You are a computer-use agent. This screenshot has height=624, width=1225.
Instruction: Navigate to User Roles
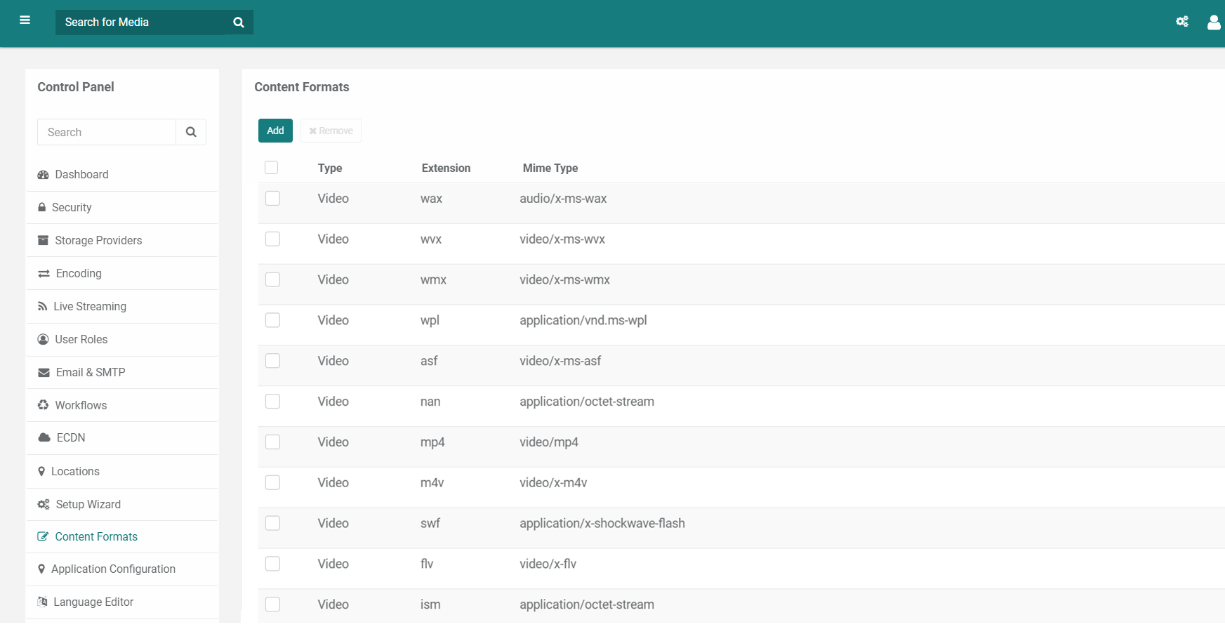[x=81, y=340]
